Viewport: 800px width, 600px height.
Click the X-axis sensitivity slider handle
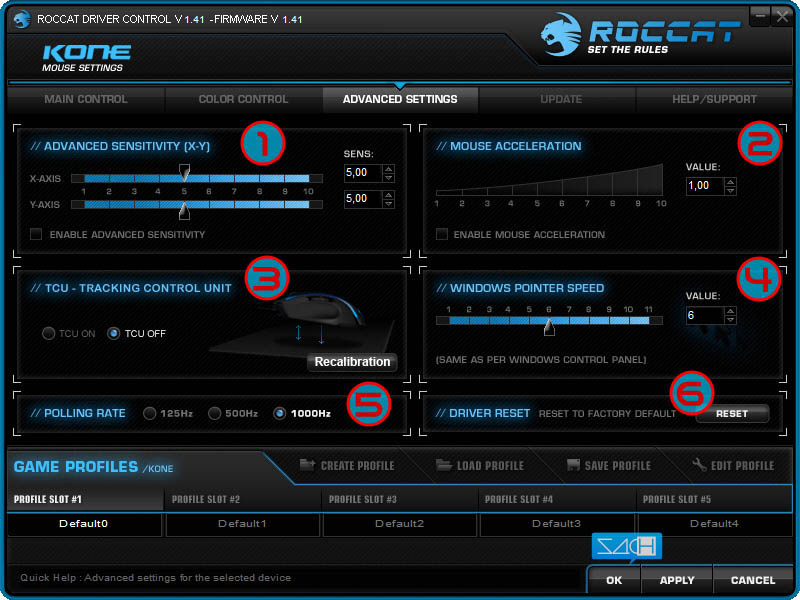184,172
